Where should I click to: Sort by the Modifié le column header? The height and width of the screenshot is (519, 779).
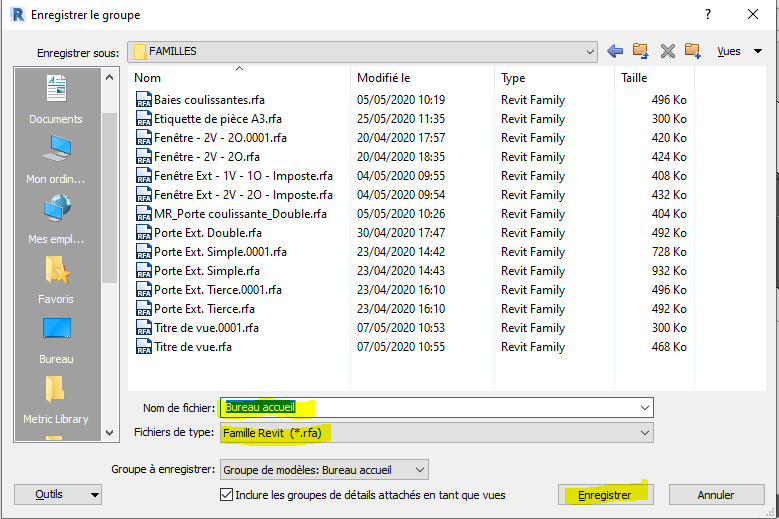384,78
